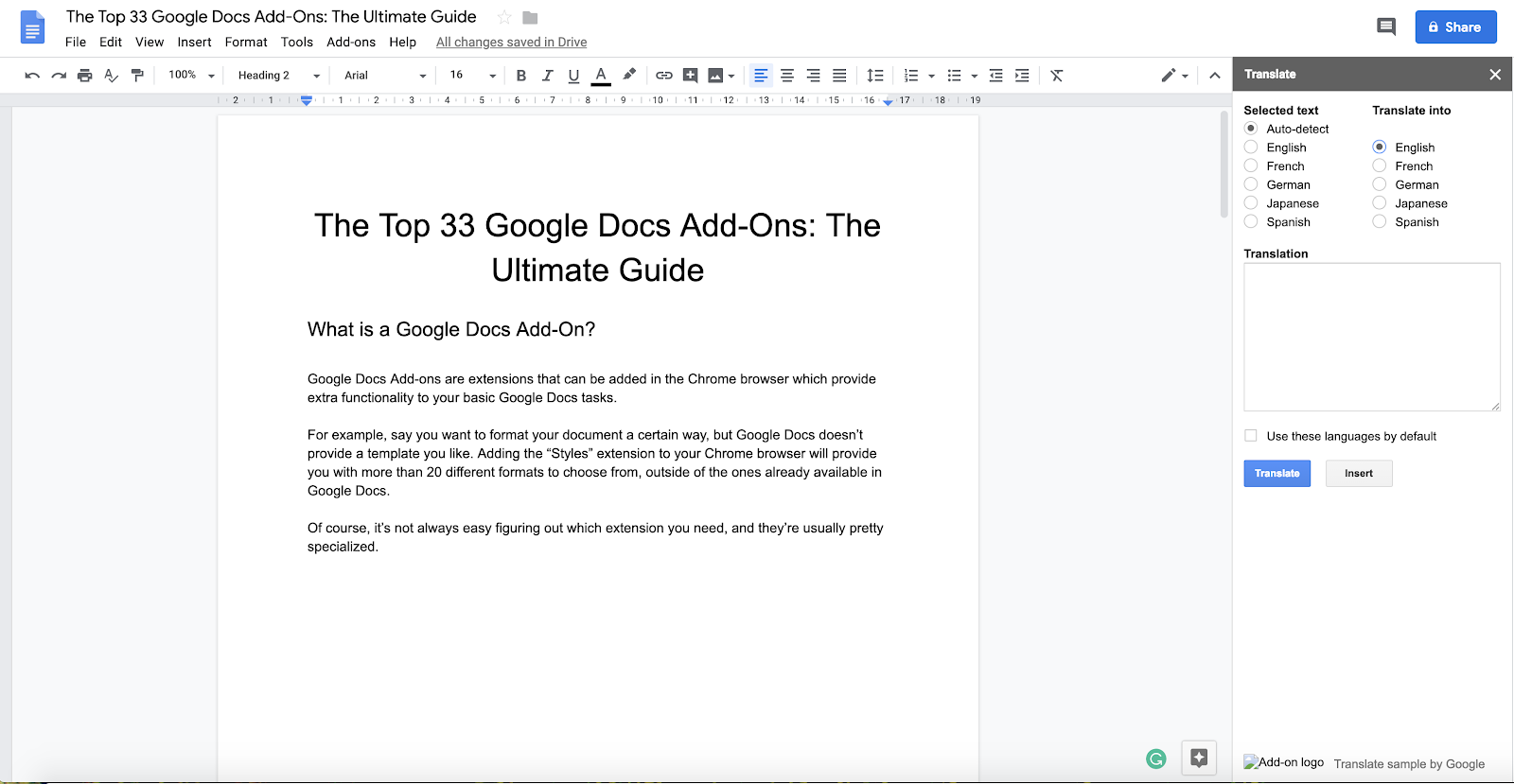Screen dimensions: 1514x784
Task: Click the Explore button at bottom right
Action: (1199, 758)
